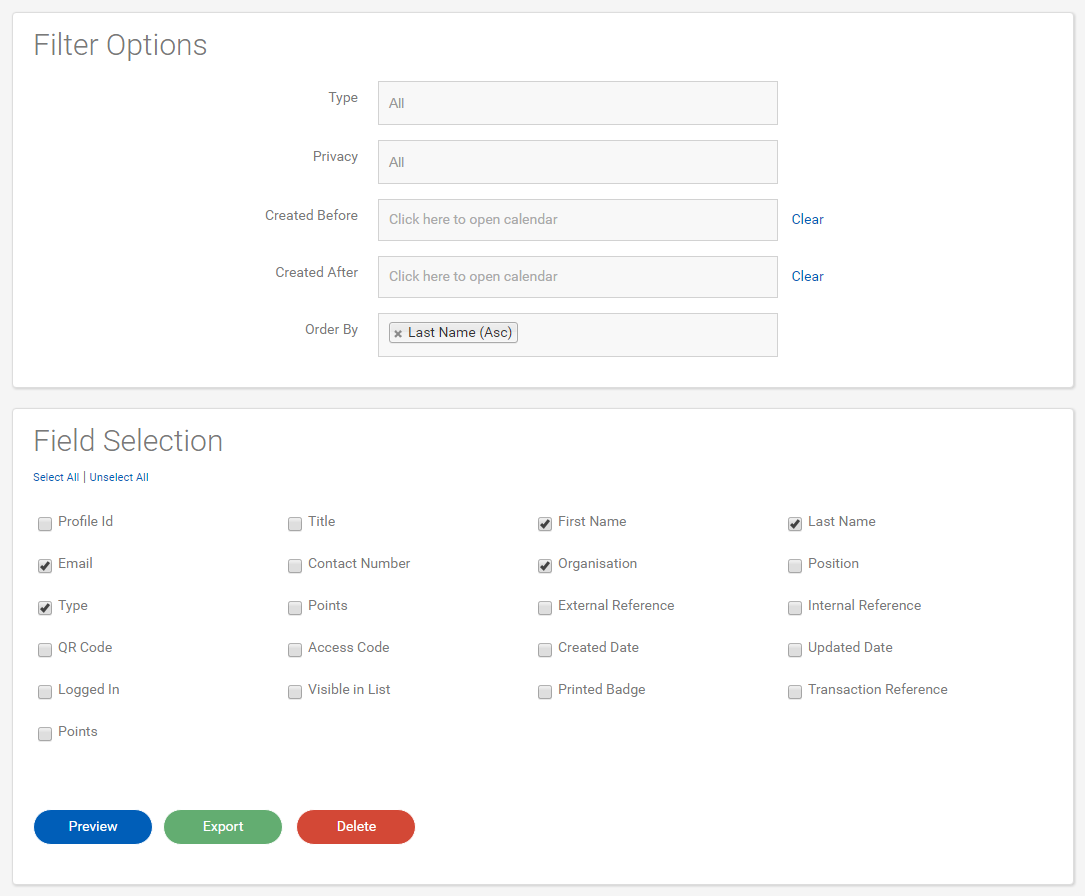Open the Order By selection box

coord(577,335)
